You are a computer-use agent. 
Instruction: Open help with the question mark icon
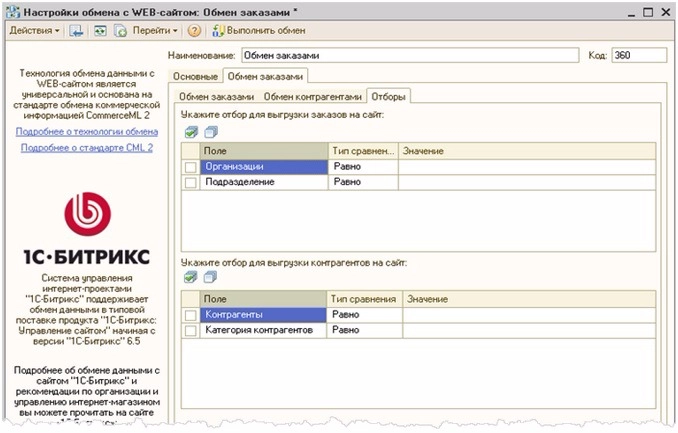point(194,31)
